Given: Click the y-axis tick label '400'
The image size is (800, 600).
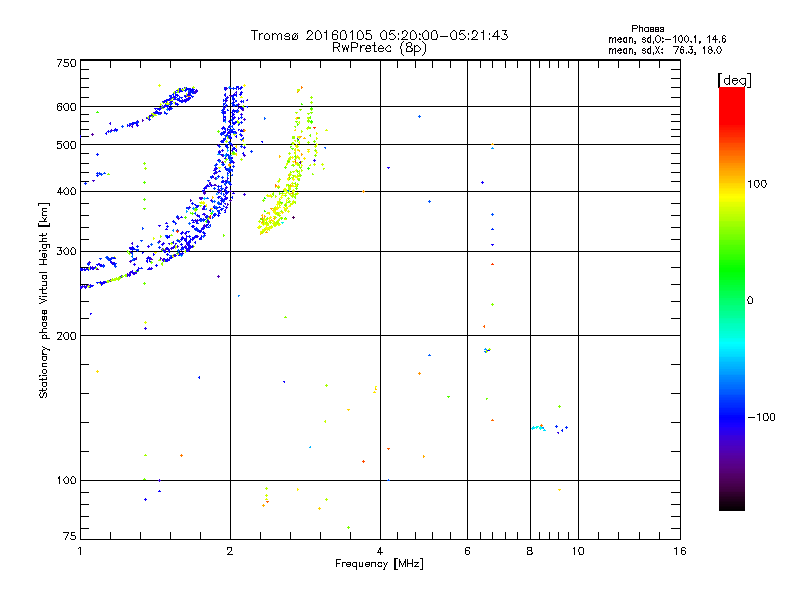Looking at the screenshot, I should (x=66, y=191).
